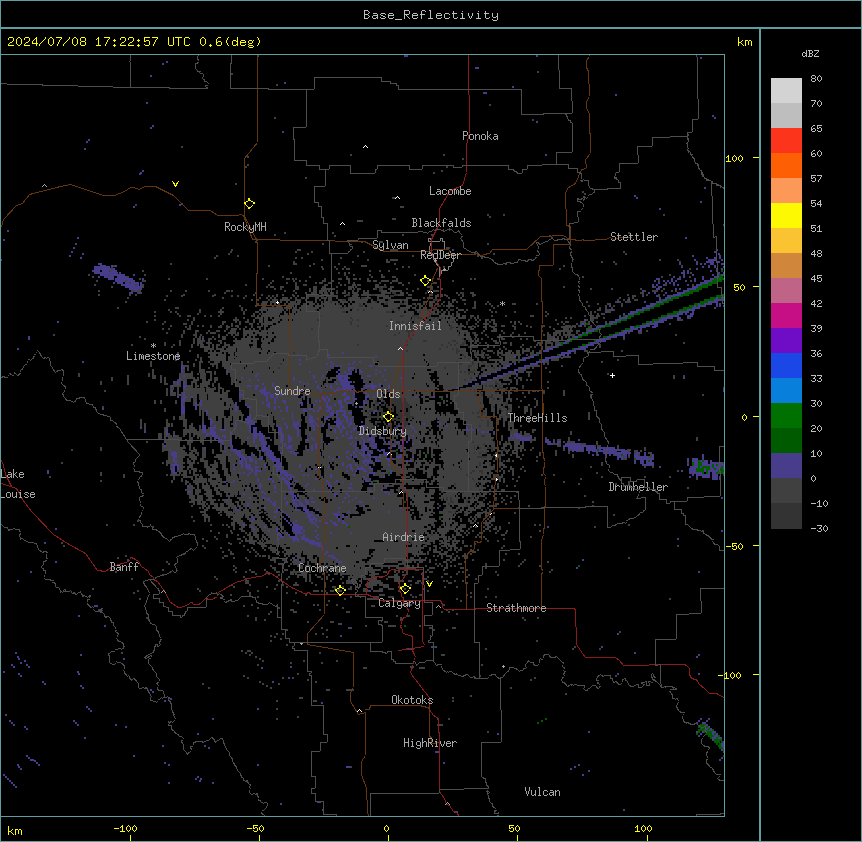Select the Lacombe city label

[x=450, y=191]
